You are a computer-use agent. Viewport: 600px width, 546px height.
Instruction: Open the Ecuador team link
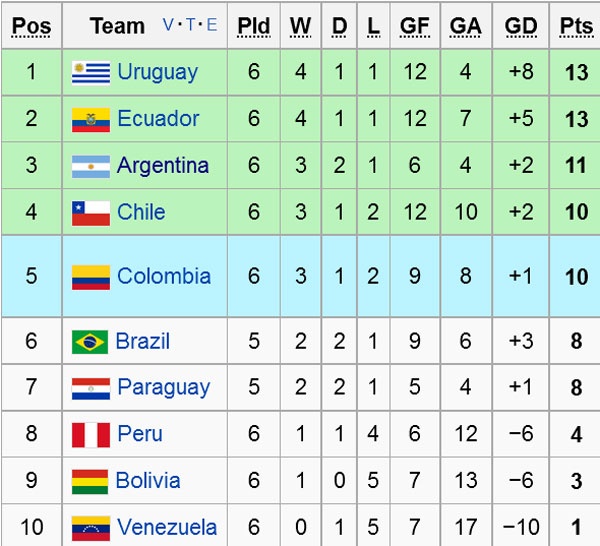tap(158, 119)
